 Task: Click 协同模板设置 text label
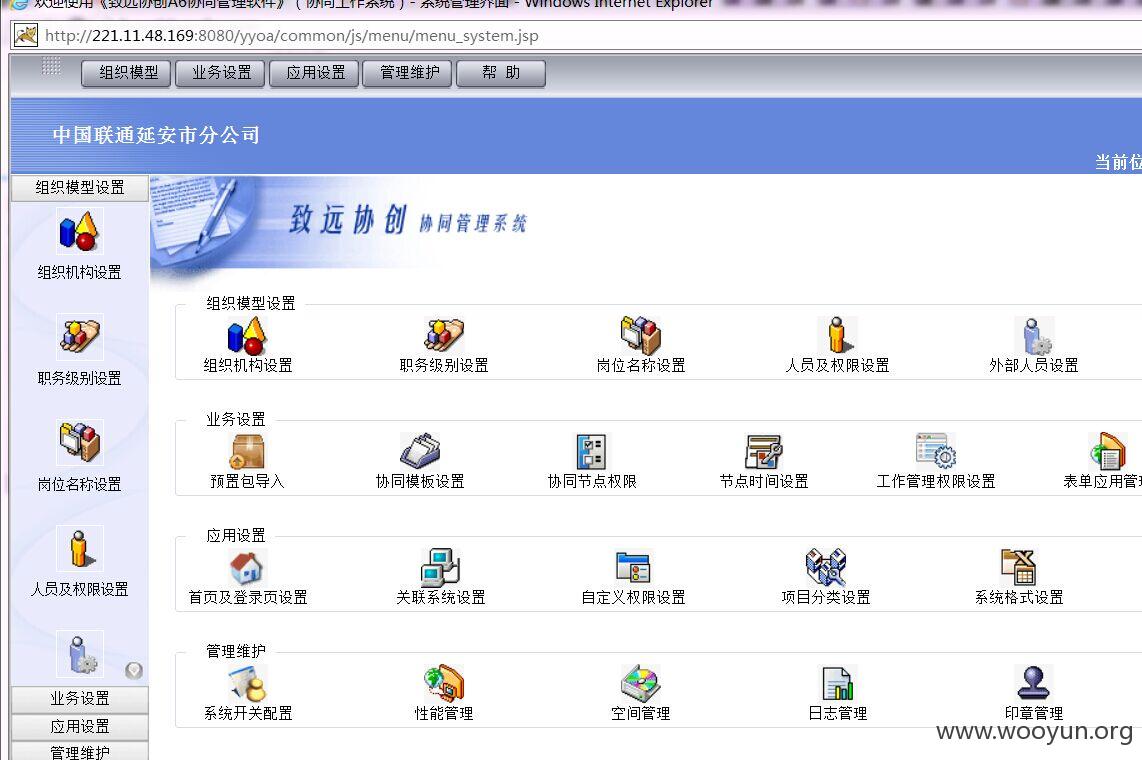[420, 481]
